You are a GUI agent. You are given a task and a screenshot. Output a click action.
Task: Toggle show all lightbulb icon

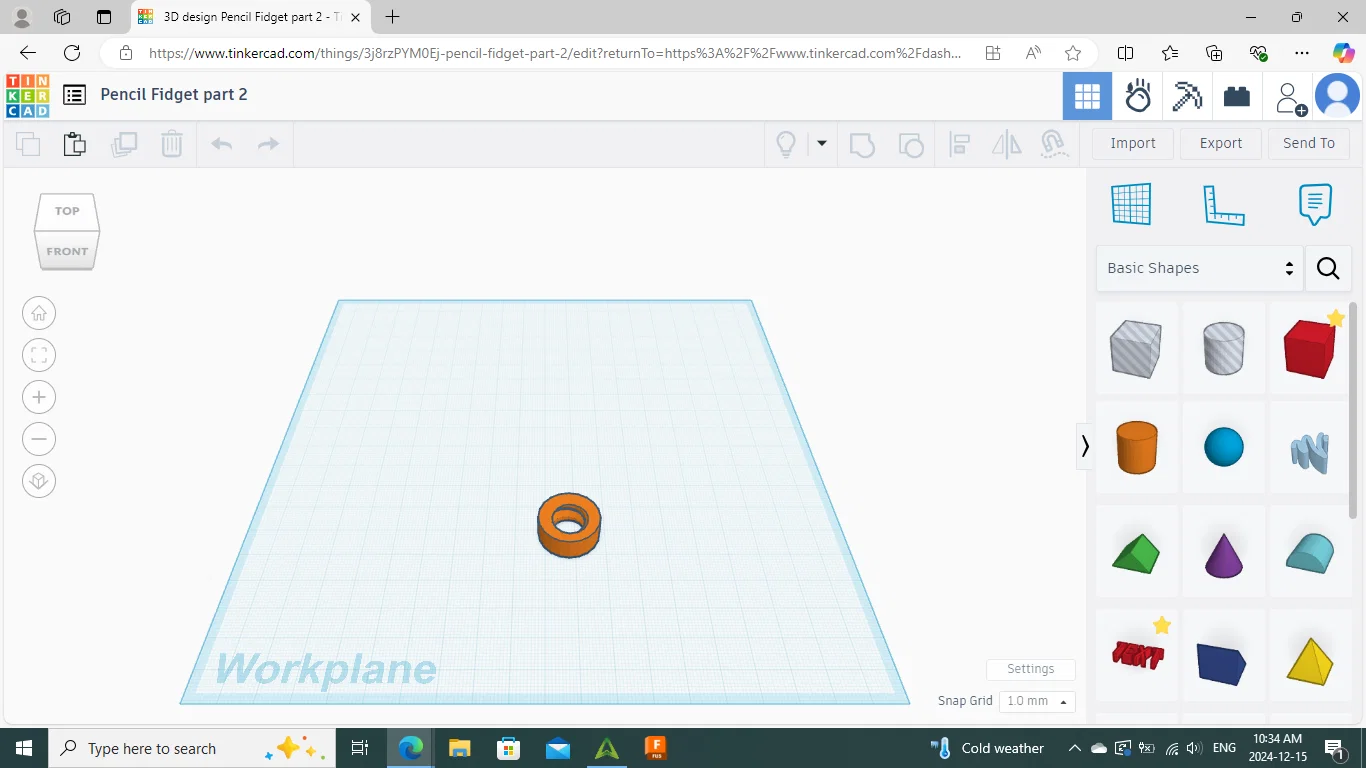(786, 144)
